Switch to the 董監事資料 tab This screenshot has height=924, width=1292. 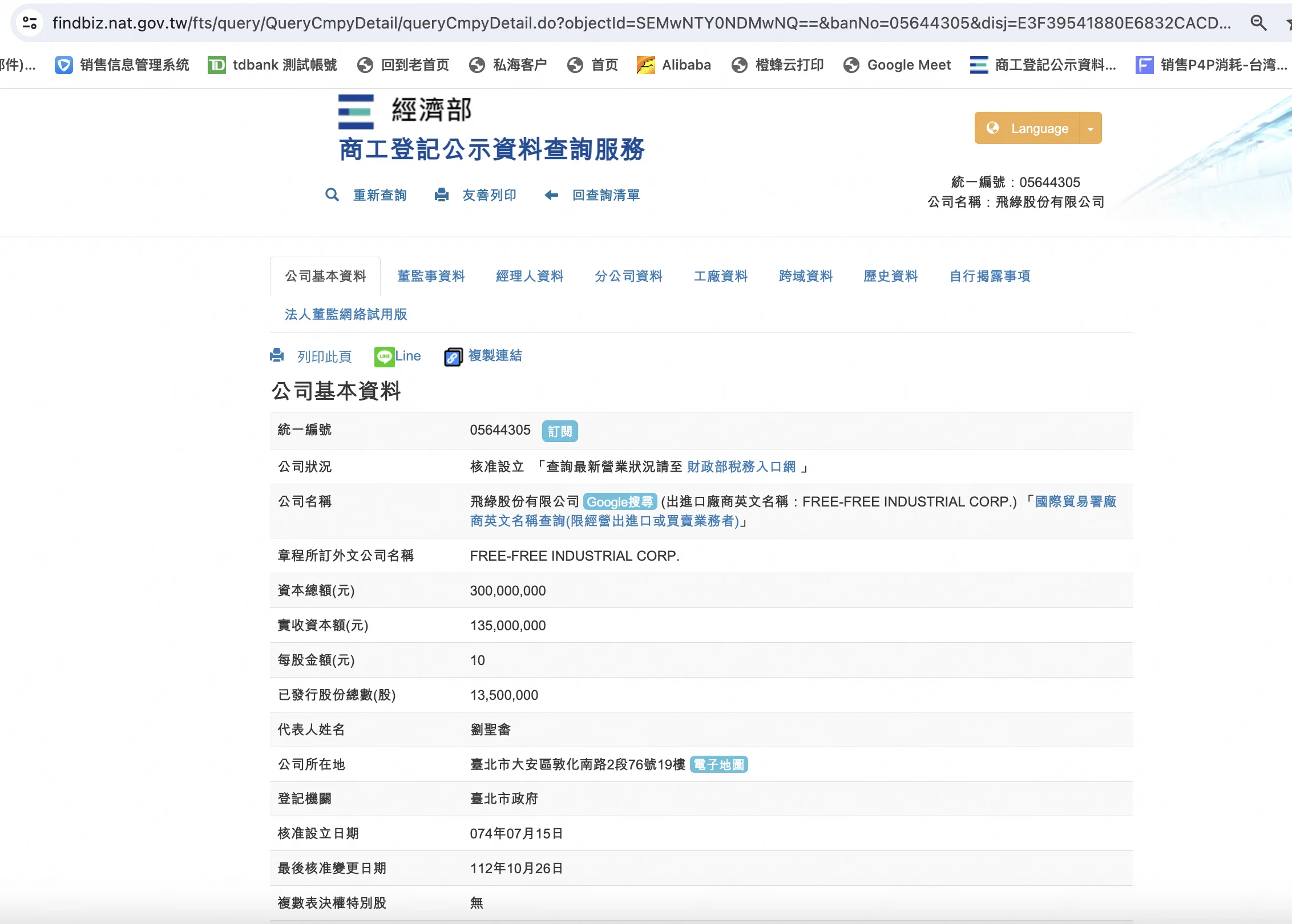431,276
